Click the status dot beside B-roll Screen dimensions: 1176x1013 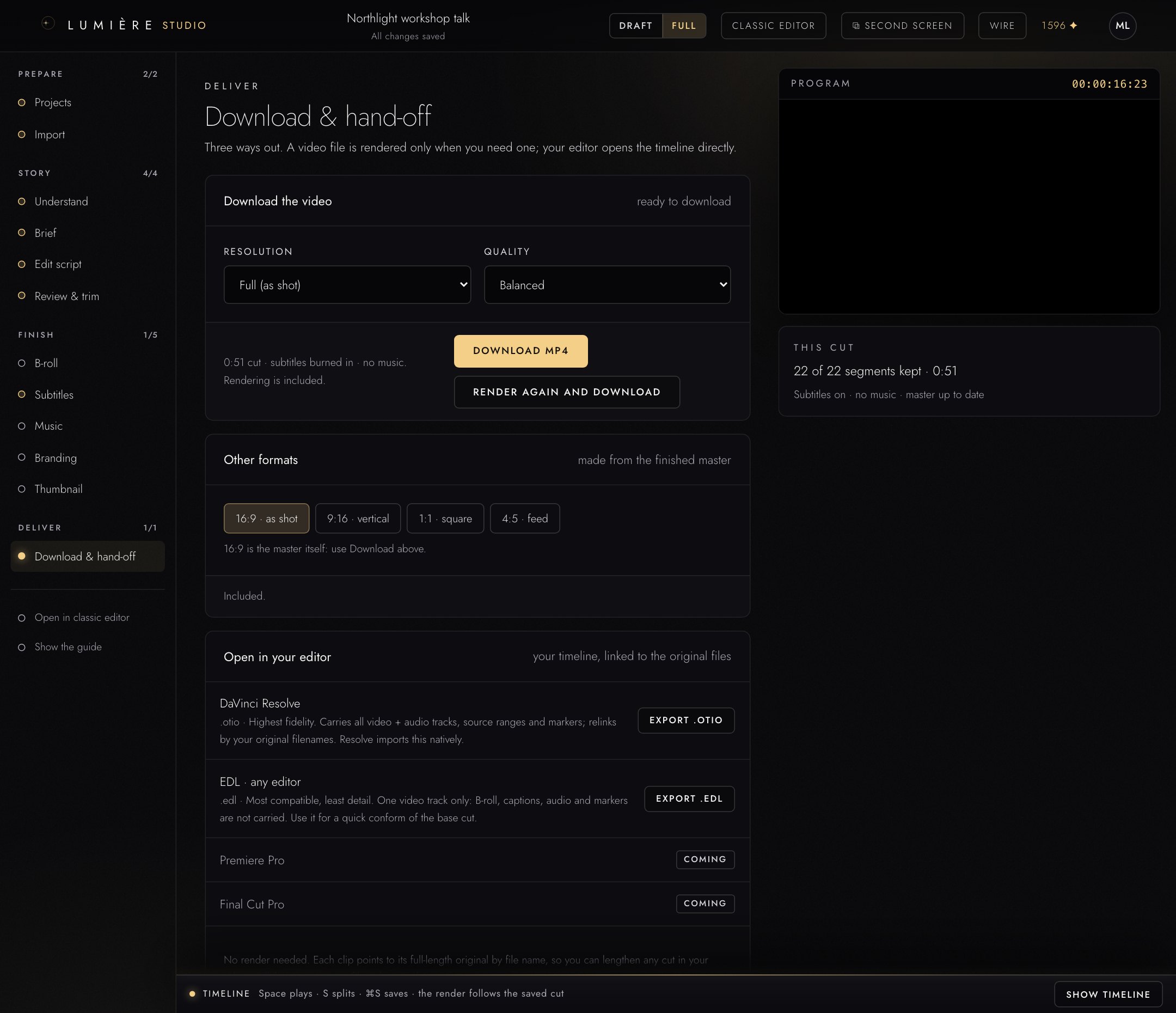(x=22, y=363)
